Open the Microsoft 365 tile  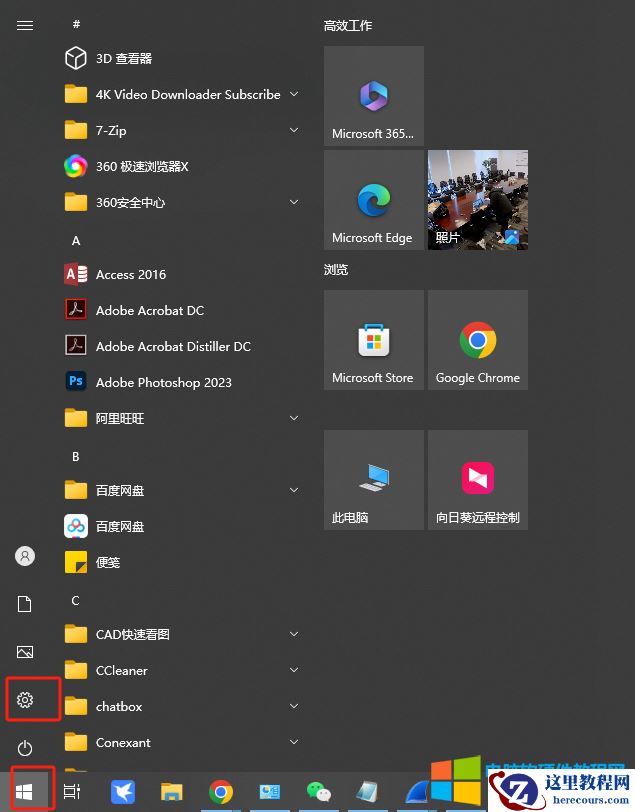click(x=373, y=96)
